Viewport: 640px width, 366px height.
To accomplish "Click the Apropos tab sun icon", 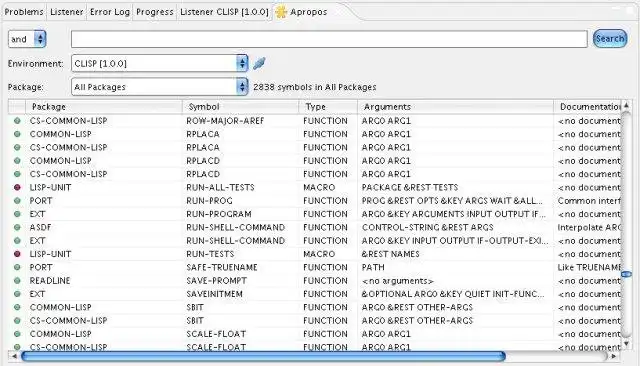I will tap(281, 12).
